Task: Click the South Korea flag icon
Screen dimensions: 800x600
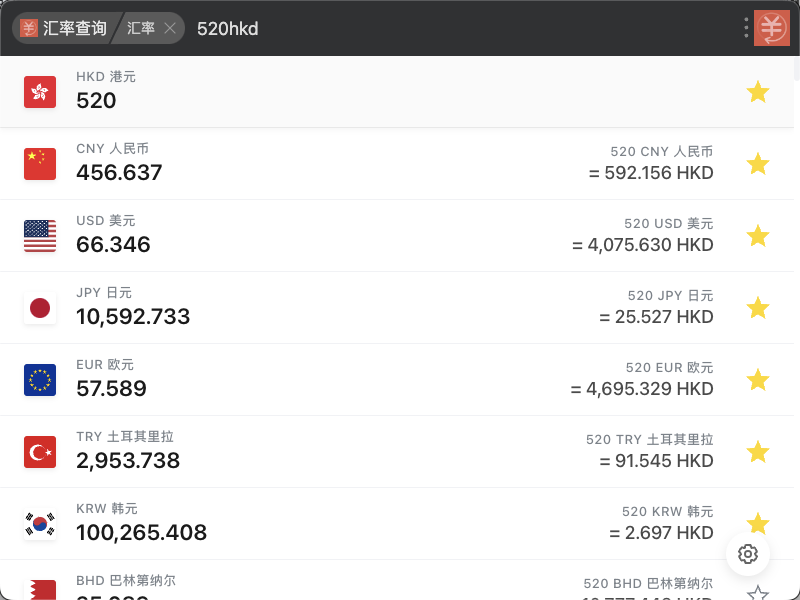Action: pos(40,524)
